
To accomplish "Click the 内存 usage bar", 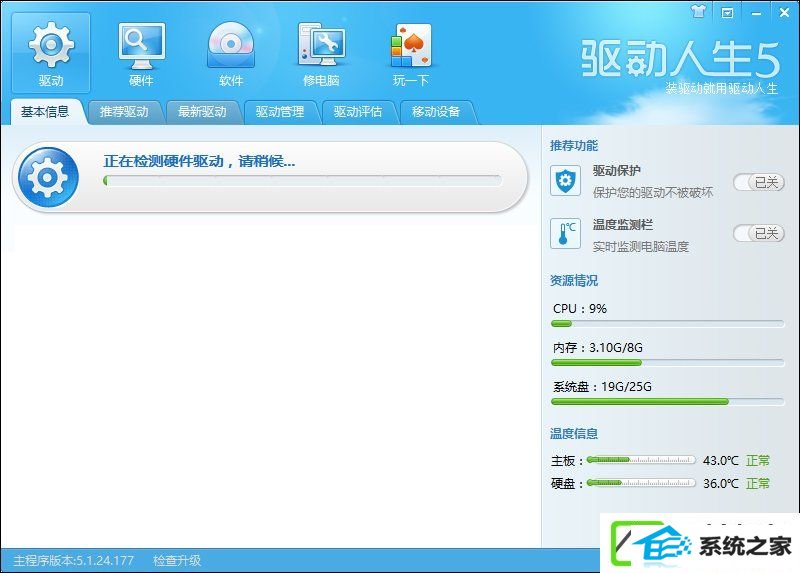I will [x=667, y=362].
